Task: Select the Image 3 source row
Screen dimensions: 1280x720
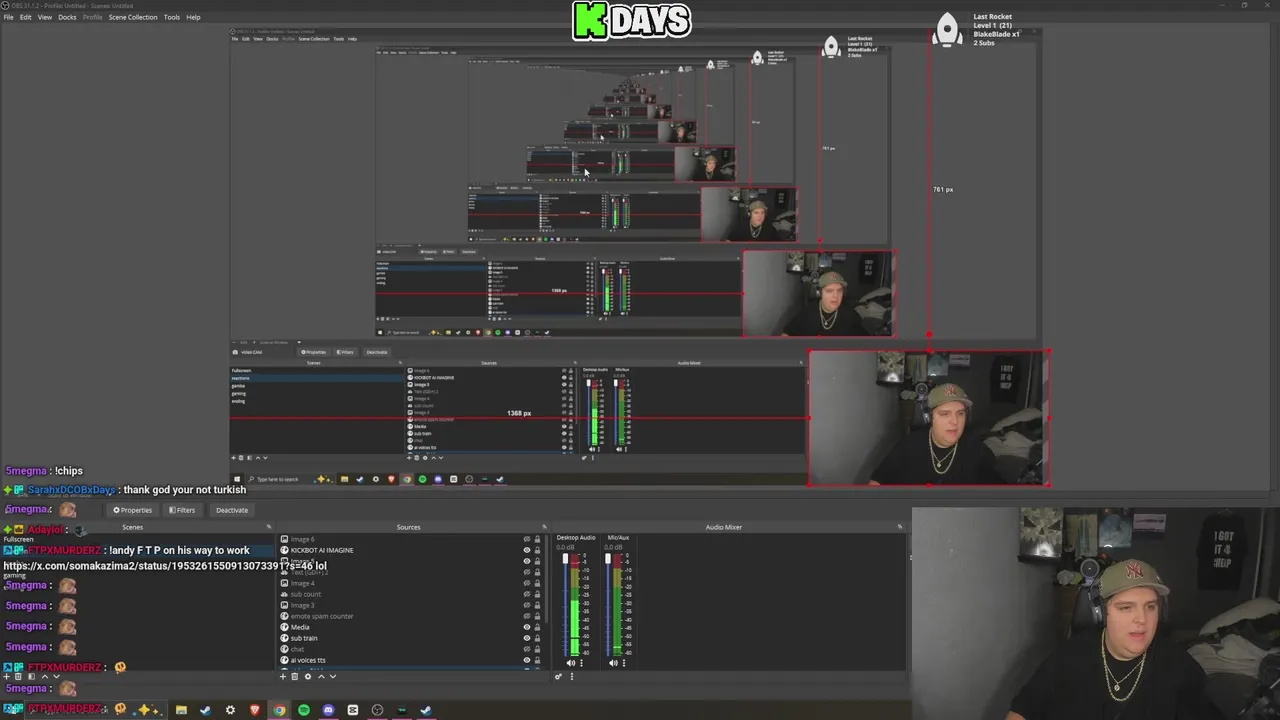Action: pos(412,605)
